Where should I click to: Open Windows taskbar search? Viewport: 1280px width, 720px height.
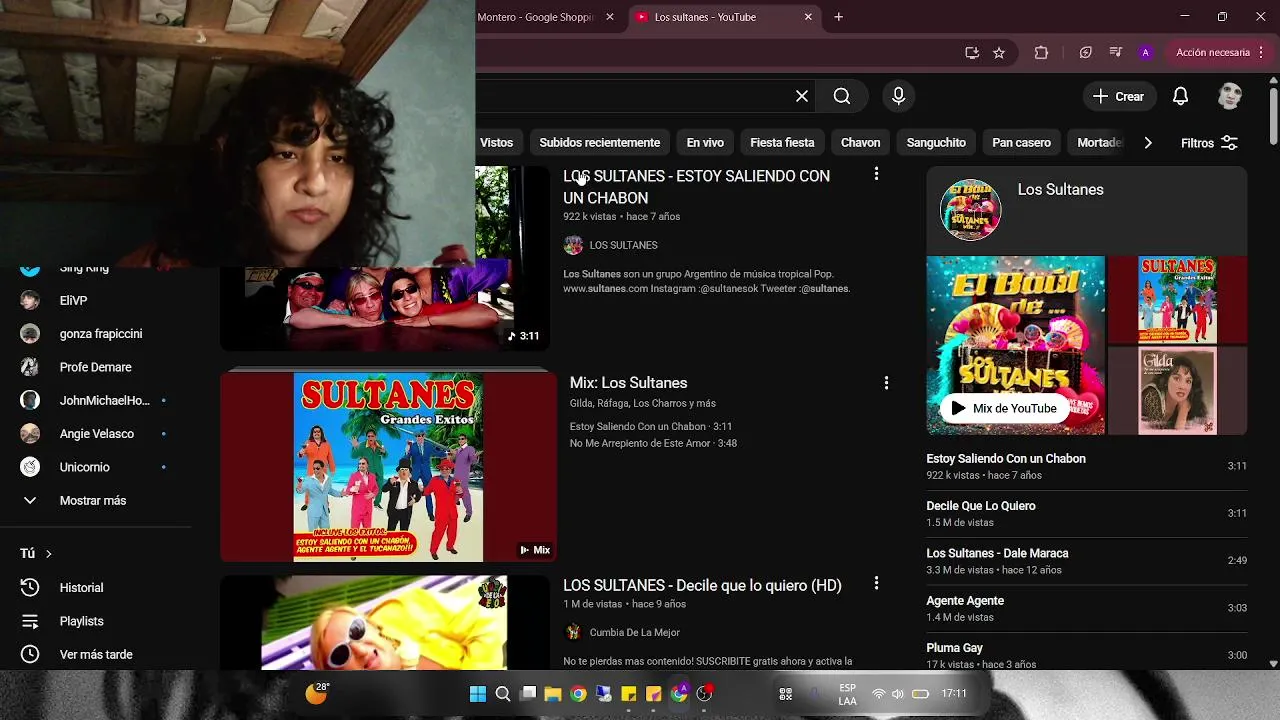(503, 694)
